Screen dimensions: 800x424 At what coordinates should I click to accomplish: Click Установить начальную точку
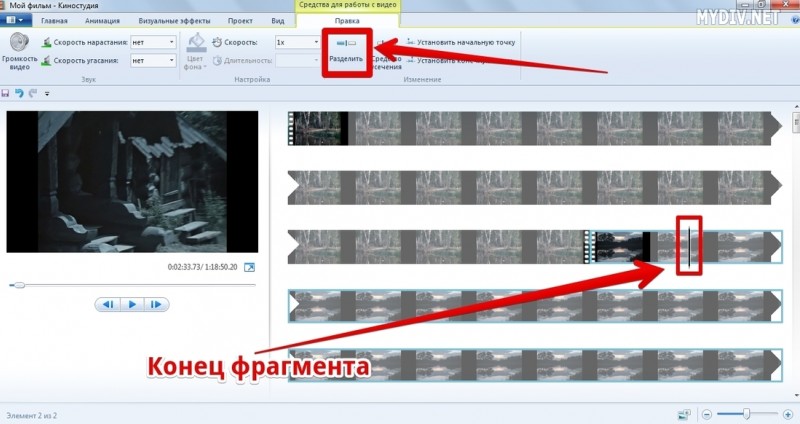point(461,42)
